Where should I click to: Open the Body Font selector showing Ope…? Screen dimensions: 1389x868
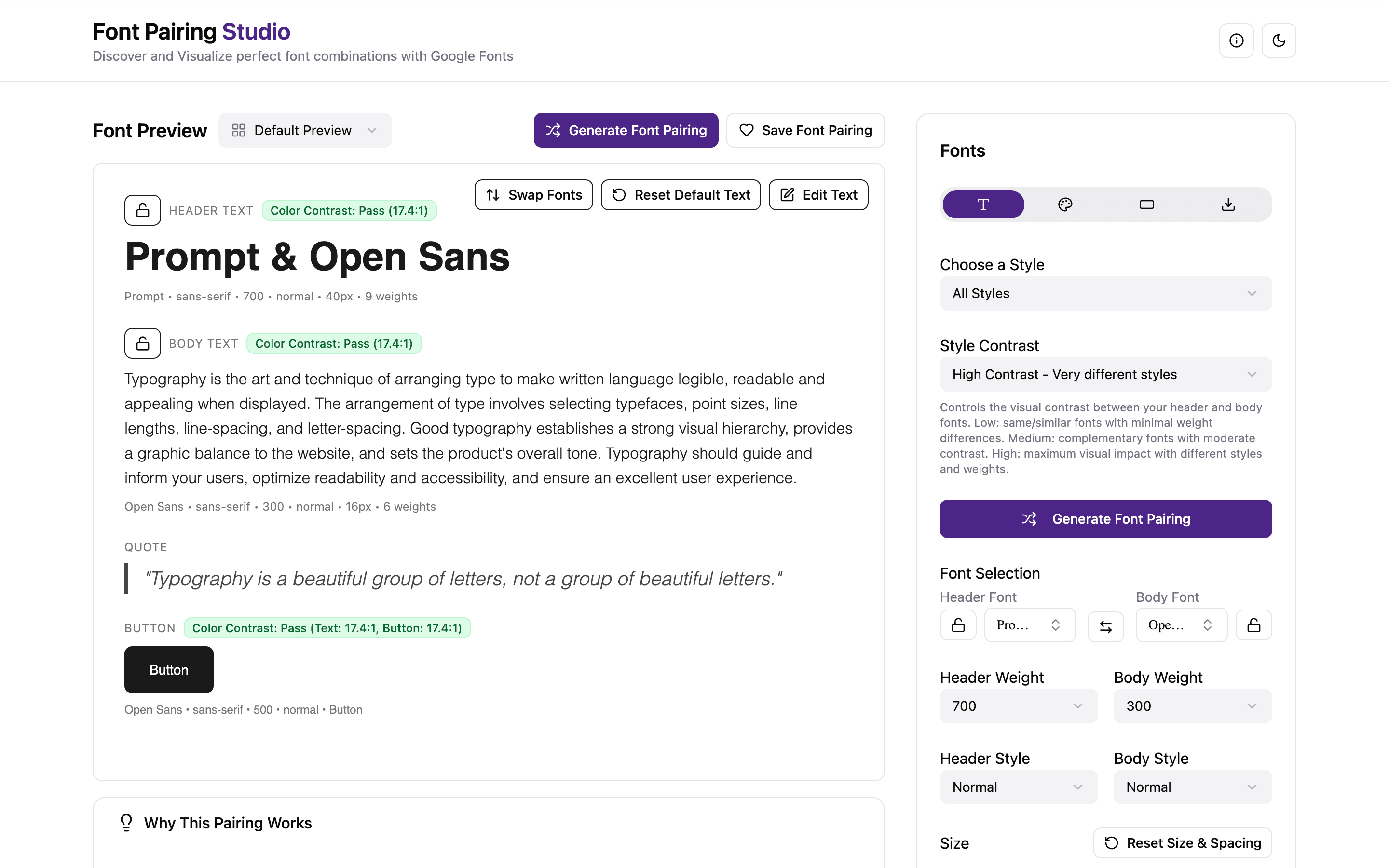1181,624
